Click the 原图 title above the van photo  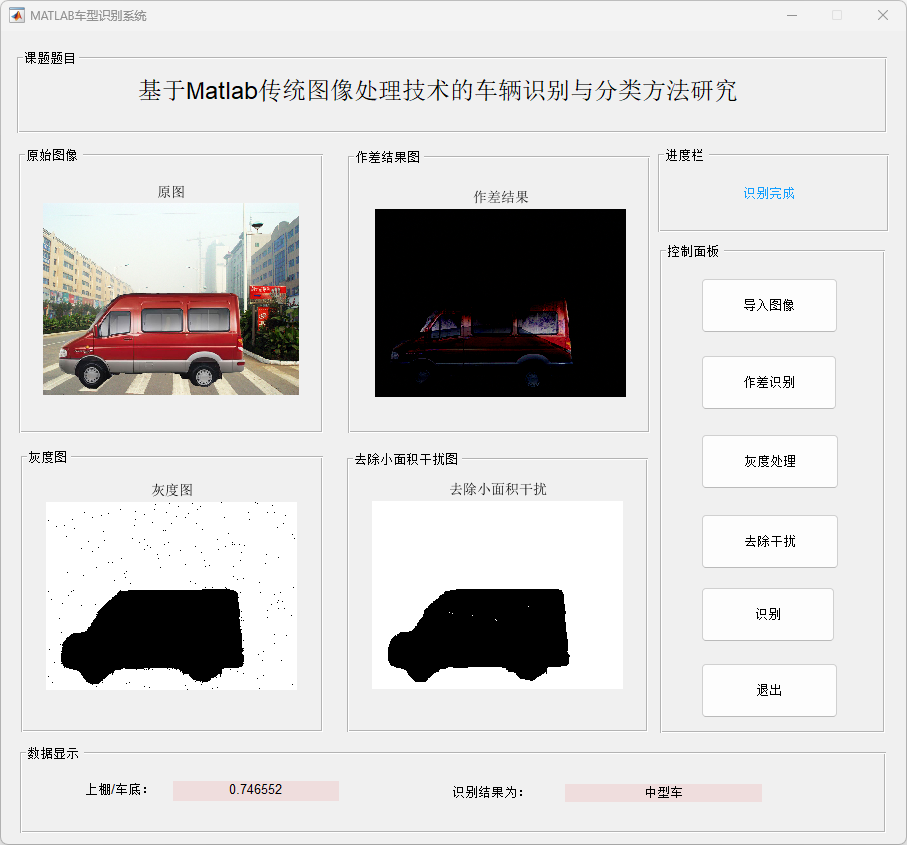(x=171, y=192)
